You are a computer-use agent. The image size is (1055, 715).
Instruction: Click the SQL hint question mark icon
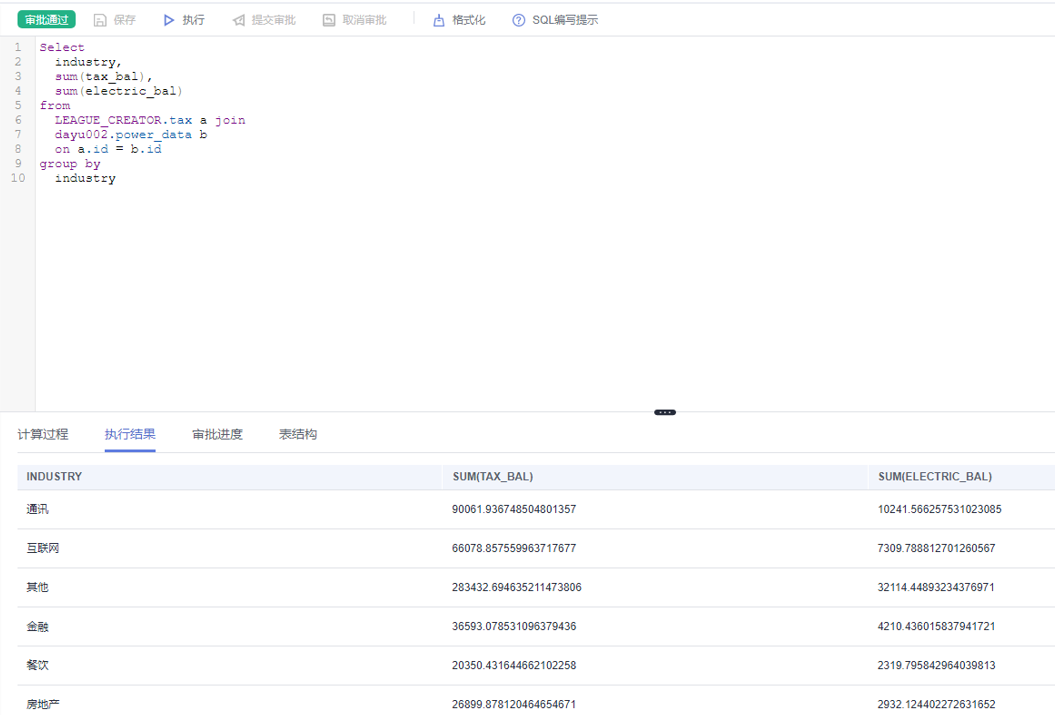[x=518, y=20]
